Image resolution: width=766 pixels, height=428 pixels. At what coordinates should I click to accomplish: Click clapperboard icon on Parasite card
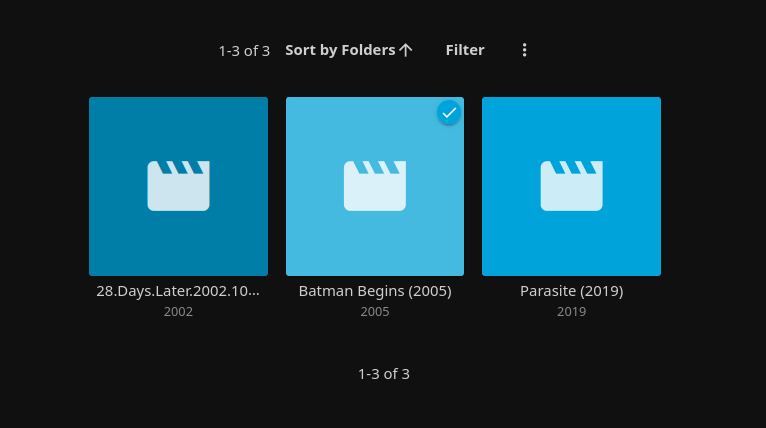(571, 186)
